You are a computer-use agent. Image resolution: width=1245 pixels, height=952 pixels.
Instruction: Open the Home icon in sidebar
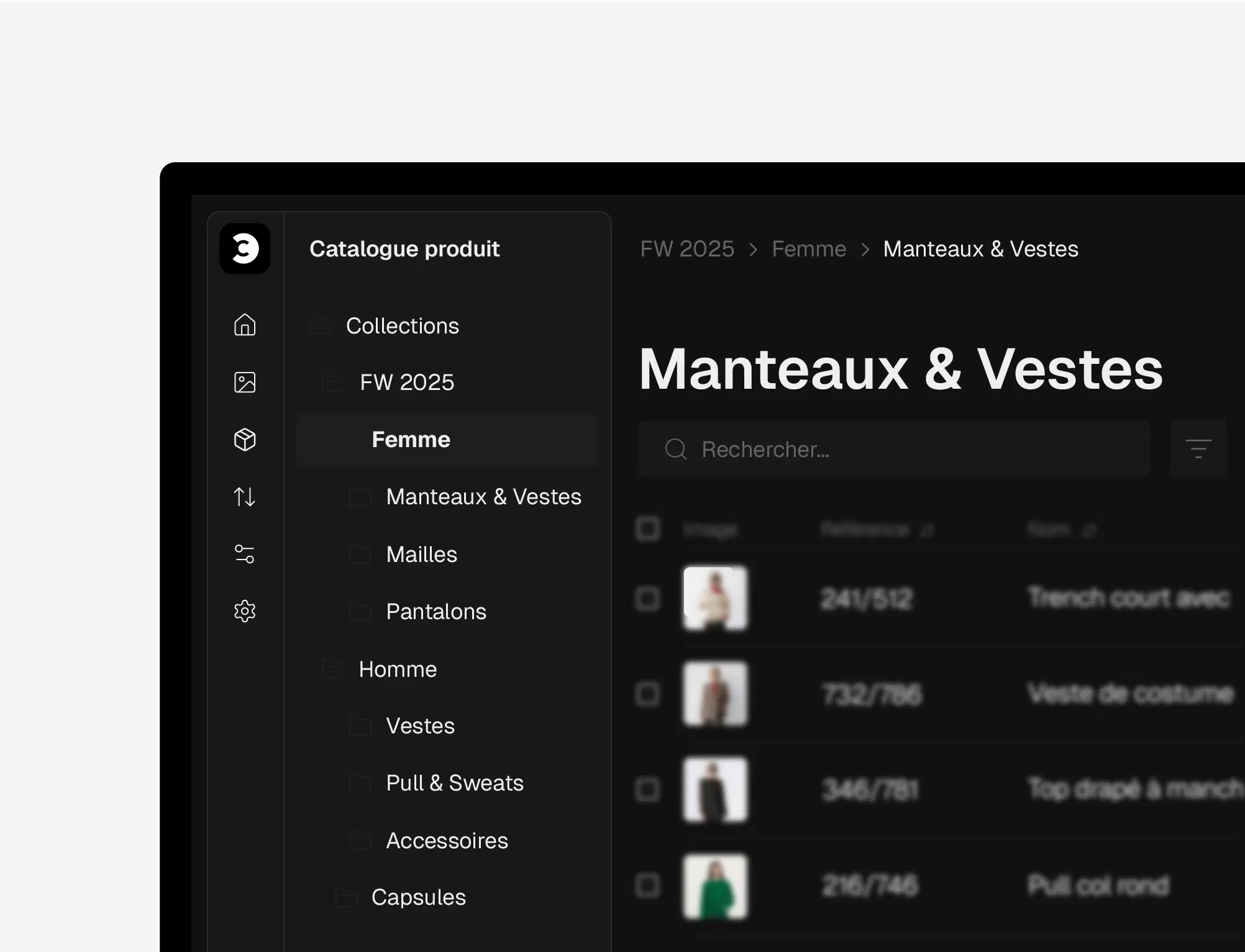(245, 325)
